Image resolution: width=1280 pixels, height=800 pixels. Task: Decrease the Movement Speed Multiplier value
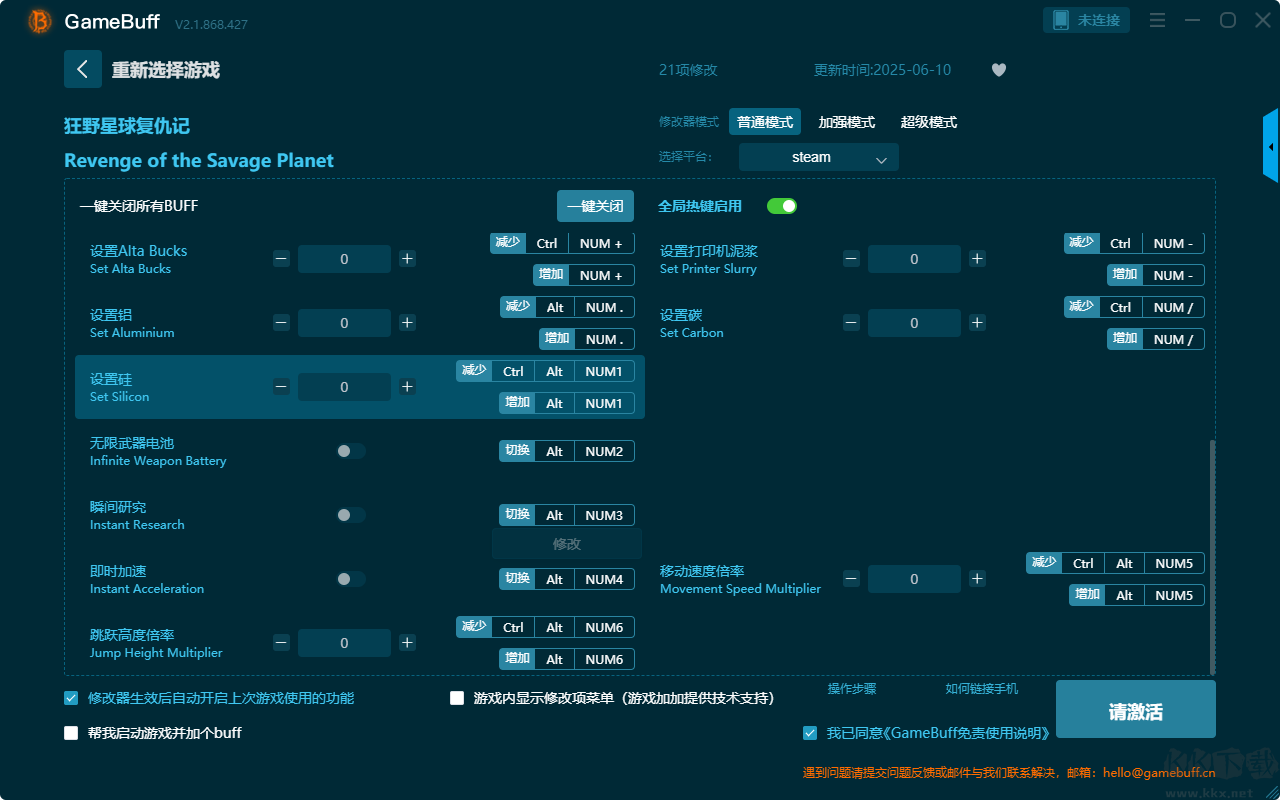coord(851,579)
